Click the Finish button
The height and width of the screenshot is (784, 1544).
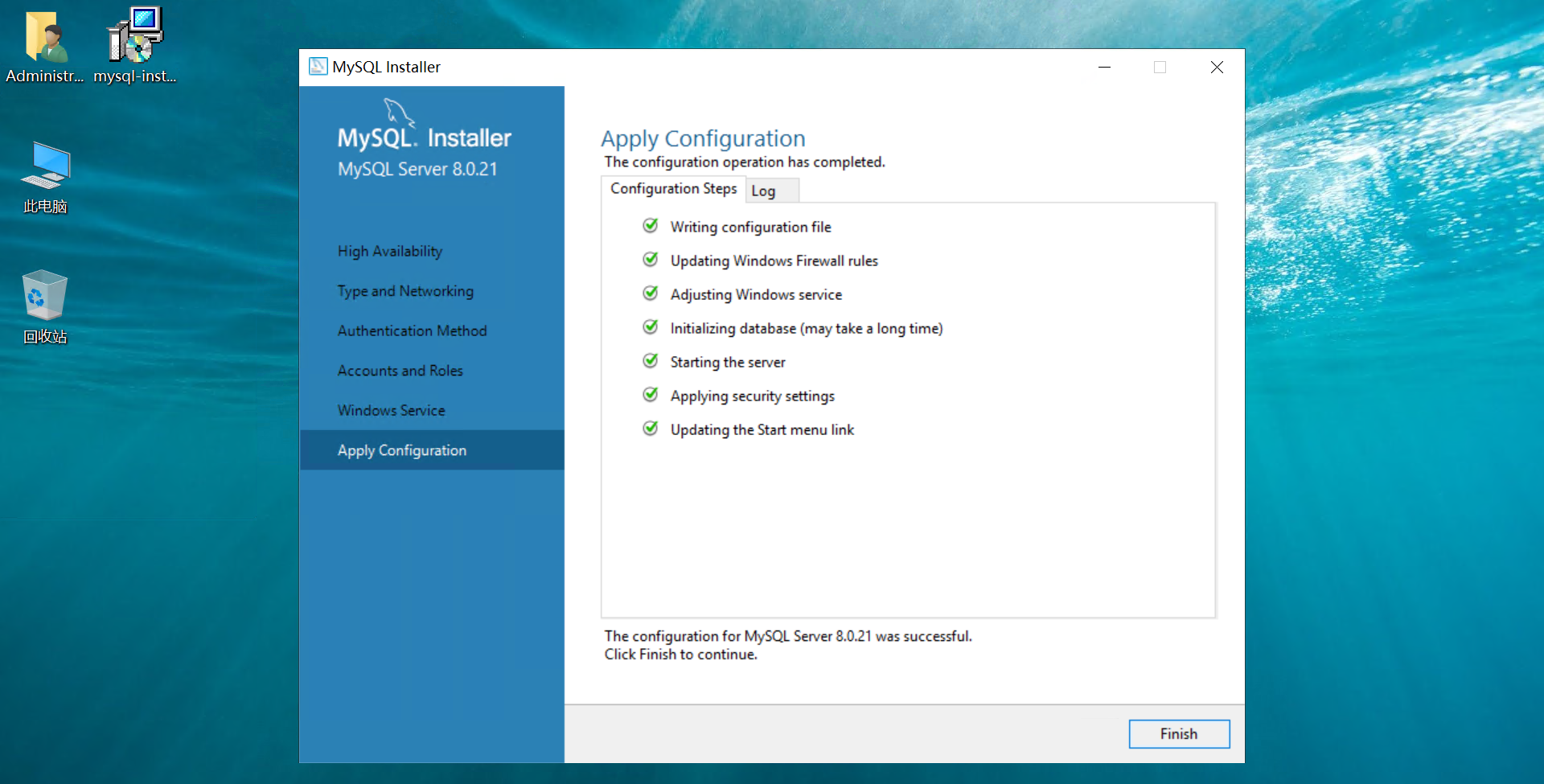[1179, 734]
